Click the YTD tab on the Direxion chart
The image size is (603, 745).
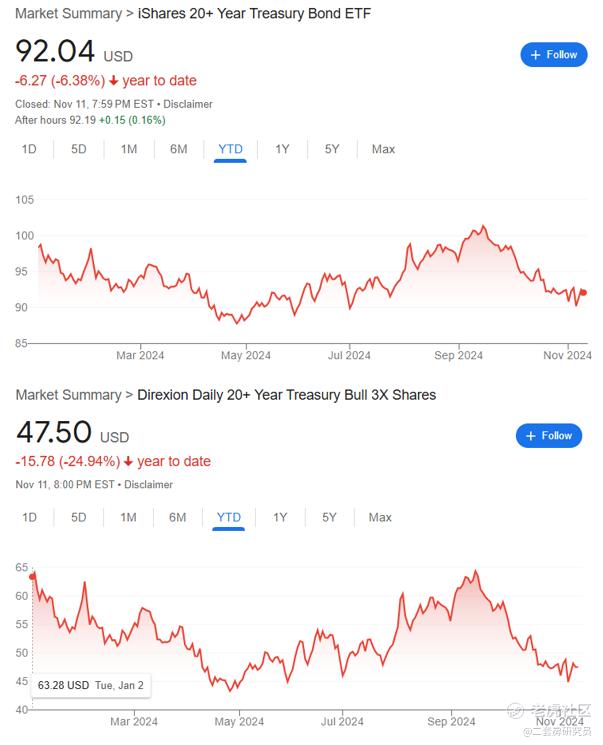tap(229, 517)
